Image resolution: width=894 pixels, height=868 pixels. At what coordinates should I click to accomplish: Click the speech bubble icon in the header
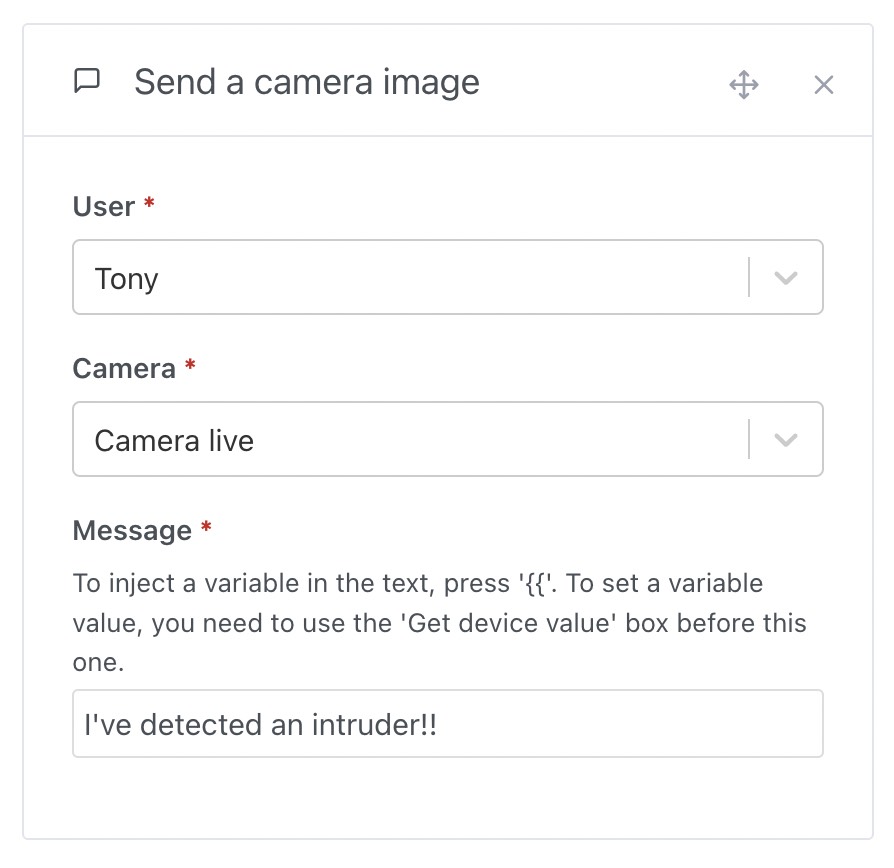click(x=88, y=82)
